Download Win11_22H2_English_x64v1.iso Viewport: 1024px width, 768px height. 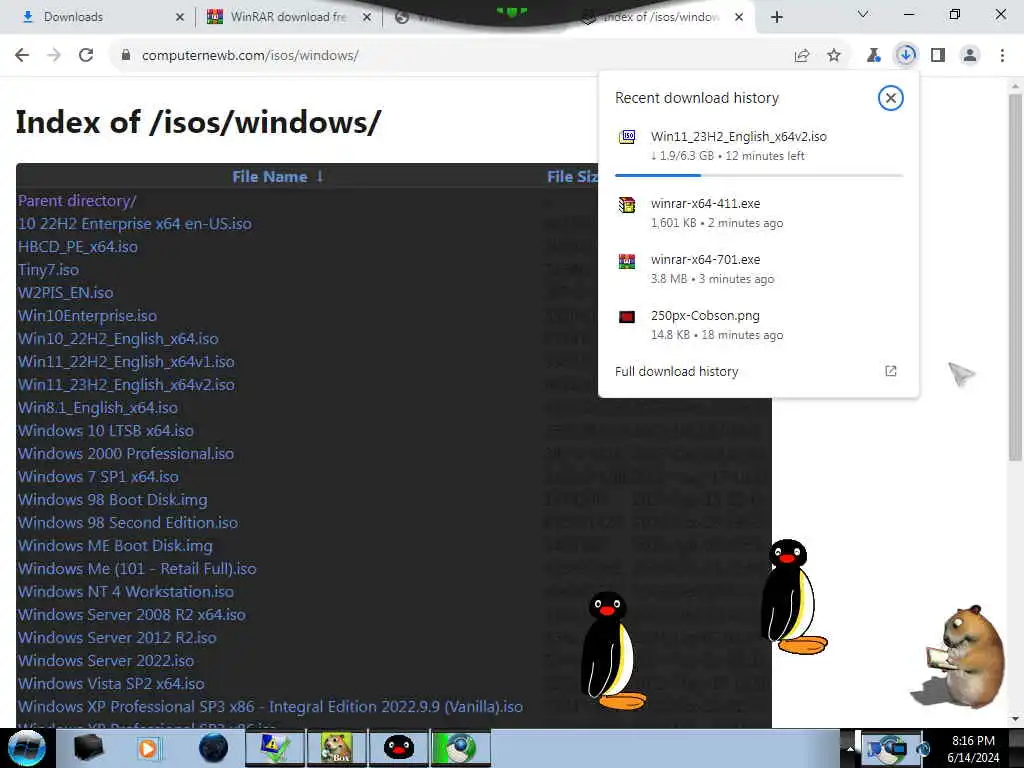coord(126,362)
